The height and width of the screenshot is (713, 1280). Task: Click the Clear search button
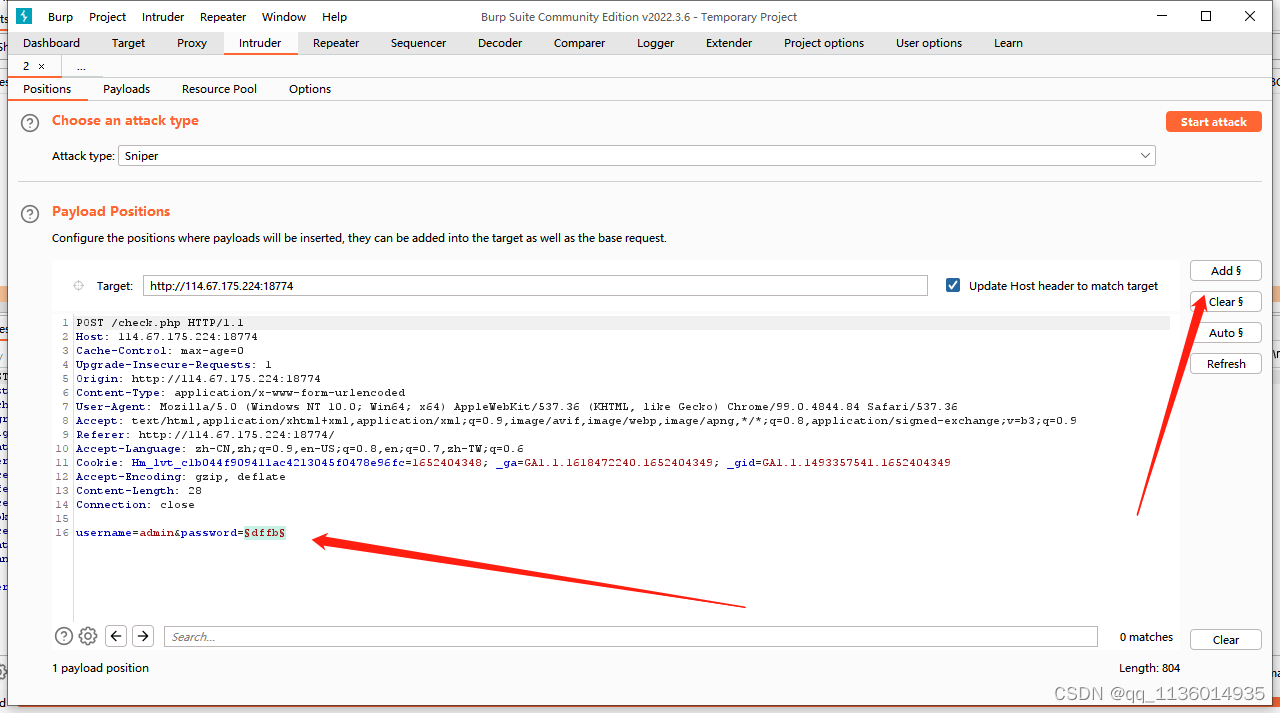pyautogui.click(x=1226, y=640)
